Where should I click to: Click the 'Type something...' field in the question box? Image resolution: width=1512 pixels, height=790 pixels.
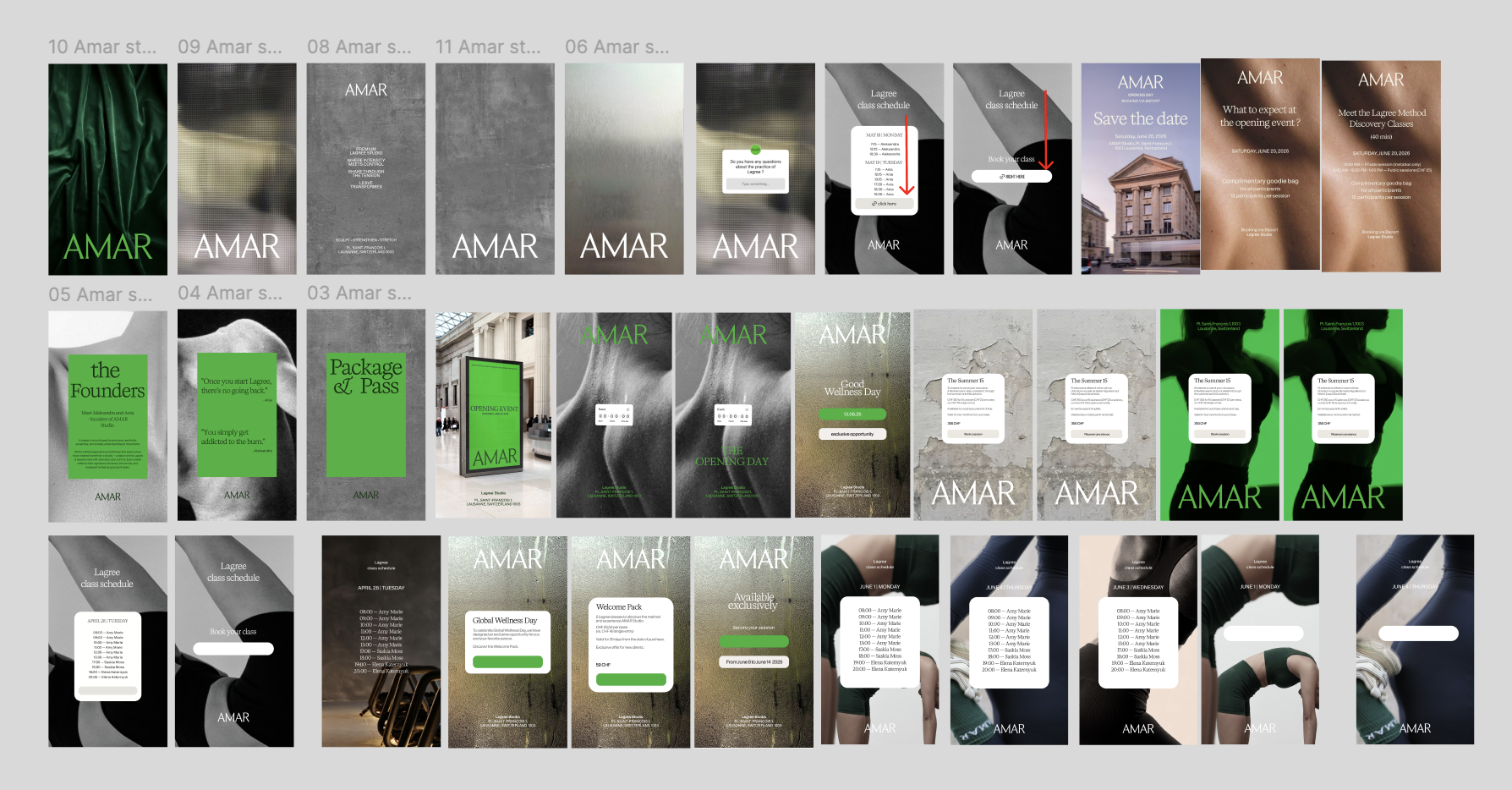(756, 184)
